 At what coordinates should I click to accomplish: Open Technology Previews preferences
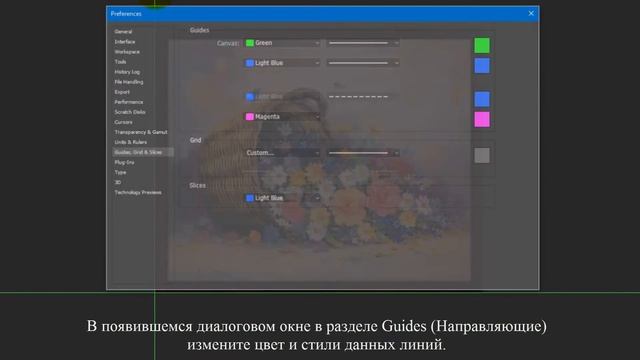tap(138, 192)
